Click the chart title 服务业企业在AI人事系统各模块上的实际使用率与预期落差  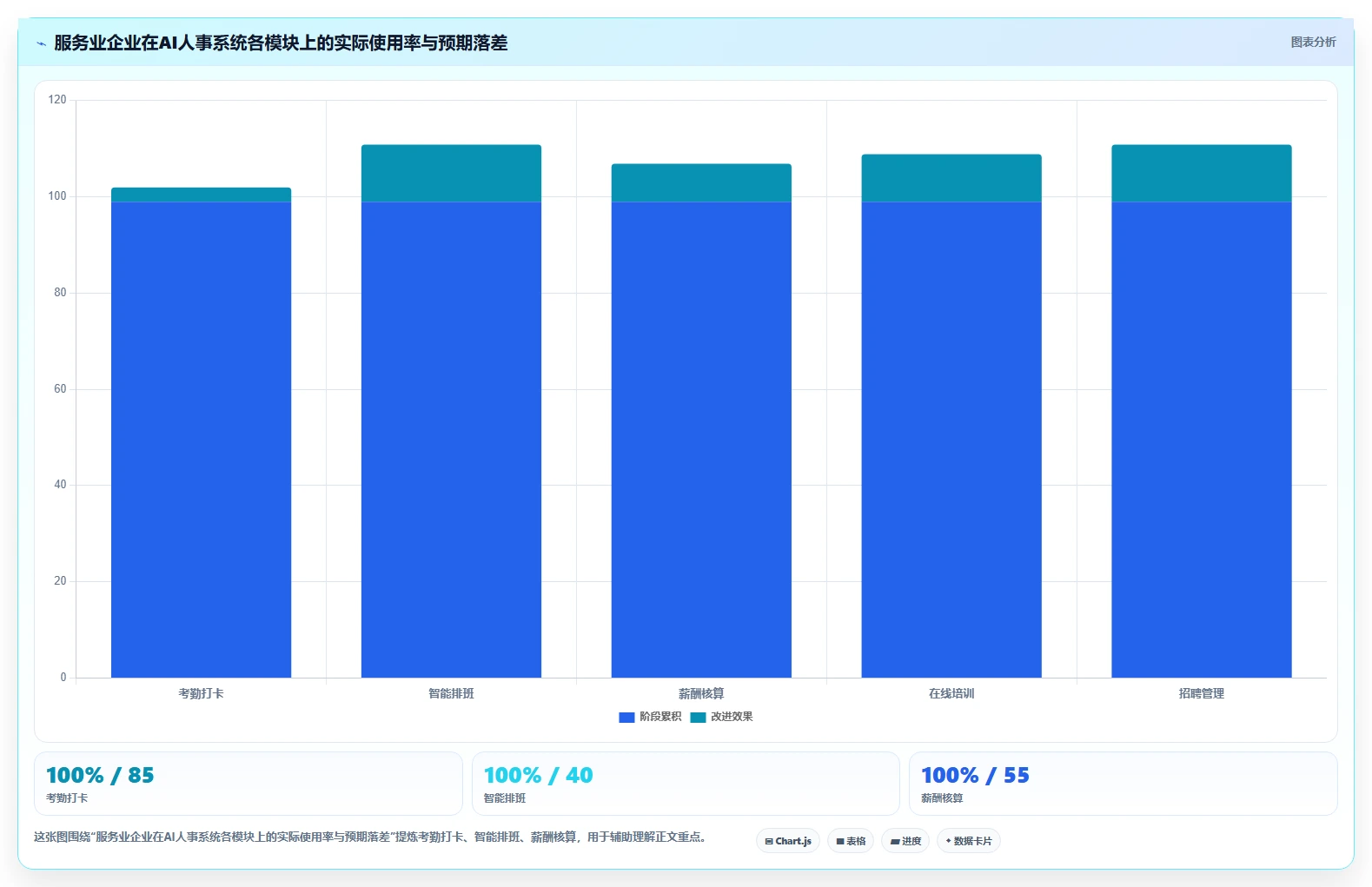[x=281, y=43]
